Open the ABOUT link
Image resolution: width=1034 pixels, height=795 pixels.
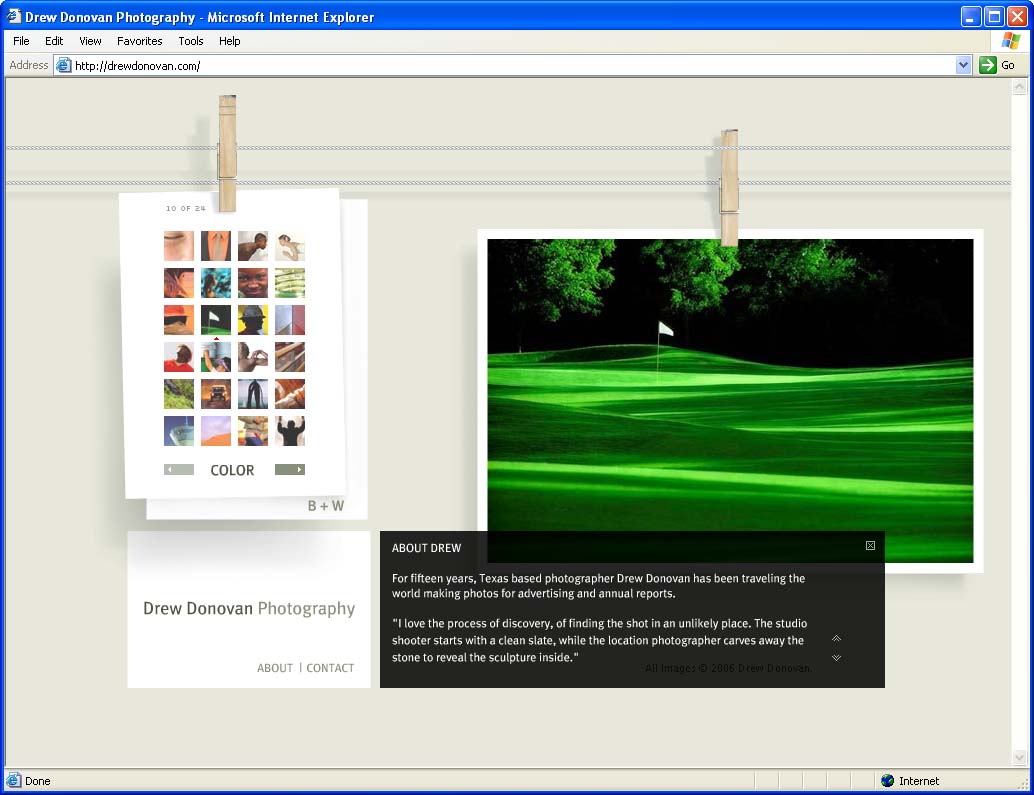click(275, 668)
